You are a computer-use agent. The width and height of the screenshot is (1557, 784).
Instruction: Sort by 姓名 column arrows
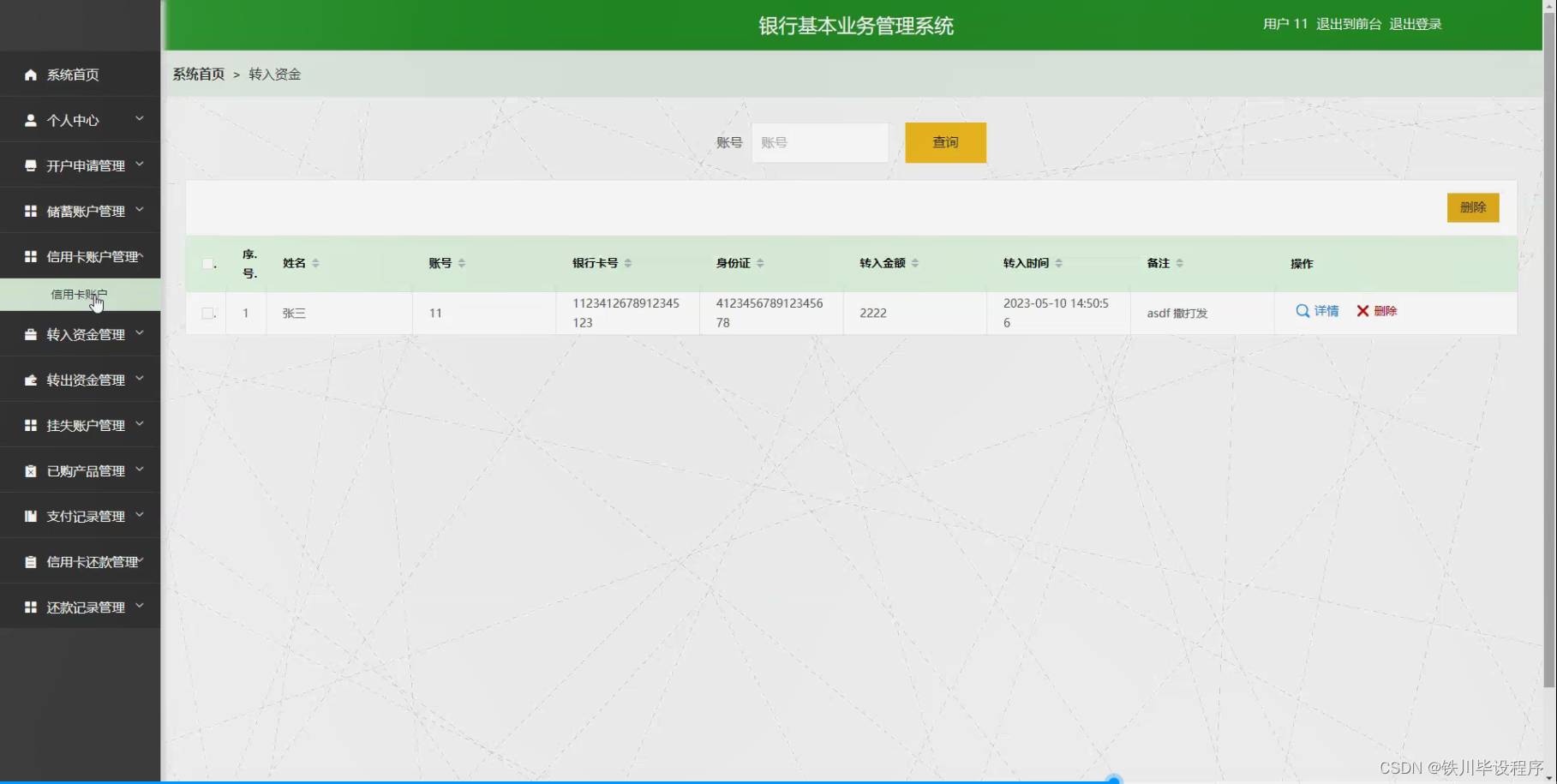(x=315, y=263)
